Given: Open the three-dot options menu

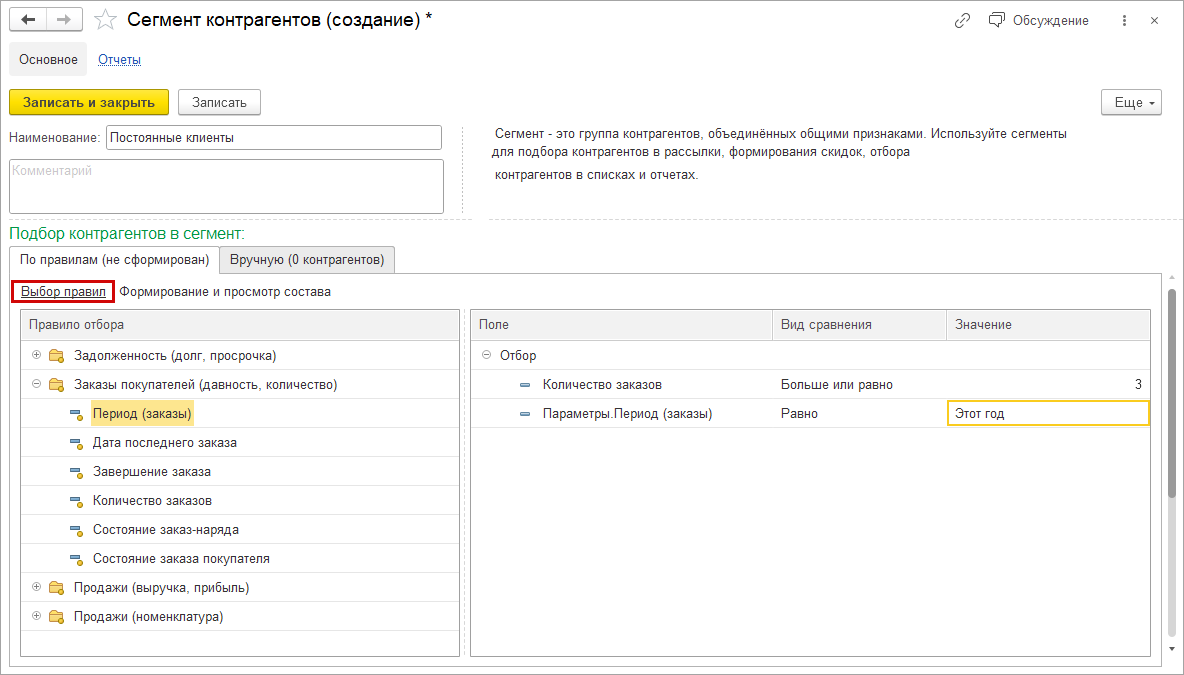Looking at the screenshot, I should [1125, 20].
